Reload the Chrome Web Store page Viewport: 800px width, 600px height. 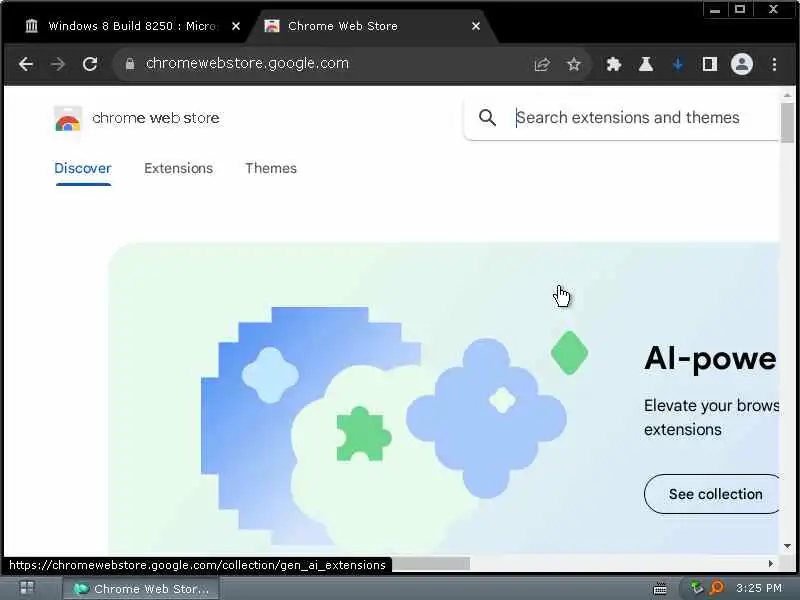coord(90,64)
